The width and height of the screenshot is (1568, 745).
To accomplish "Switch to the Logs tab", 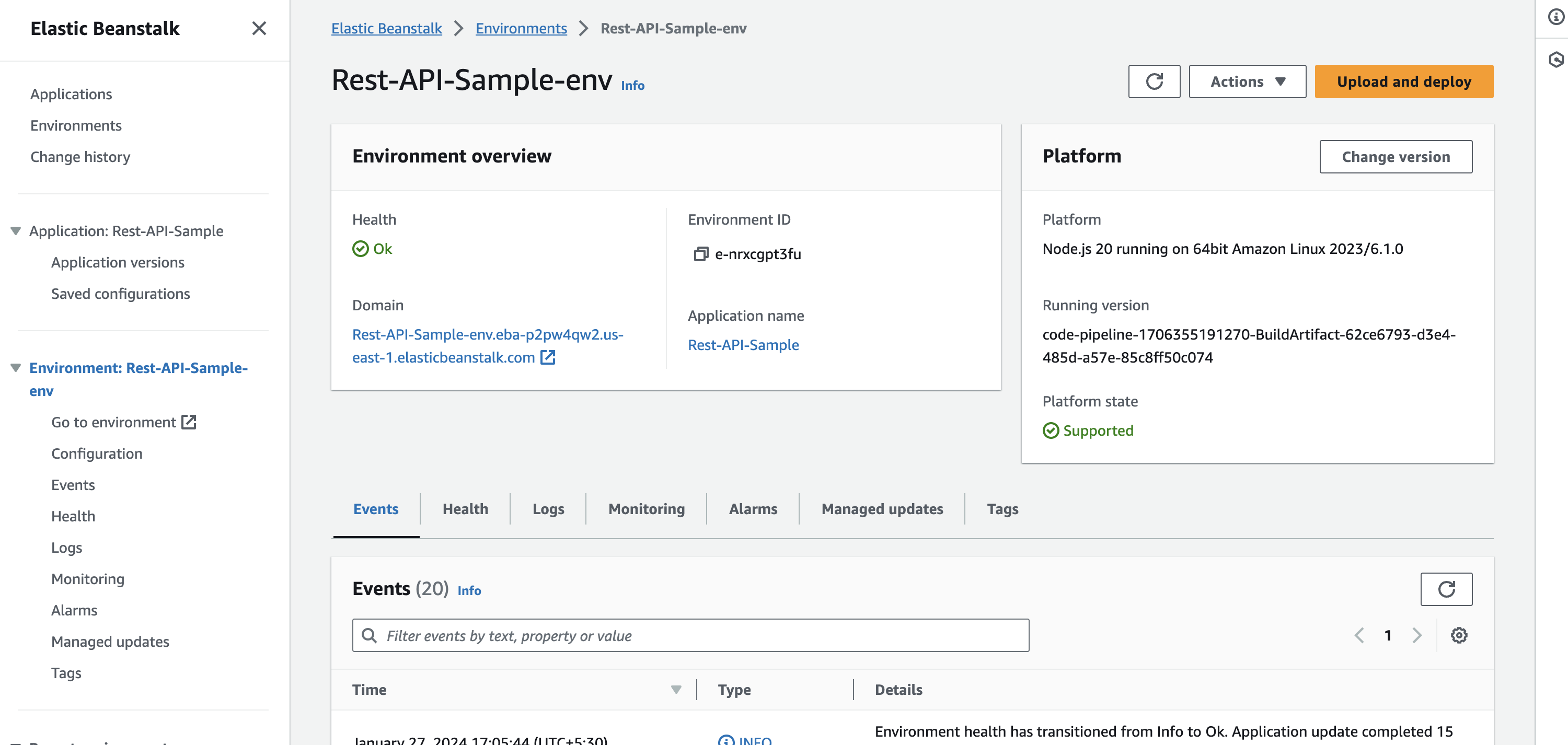I will click(548, 509).
